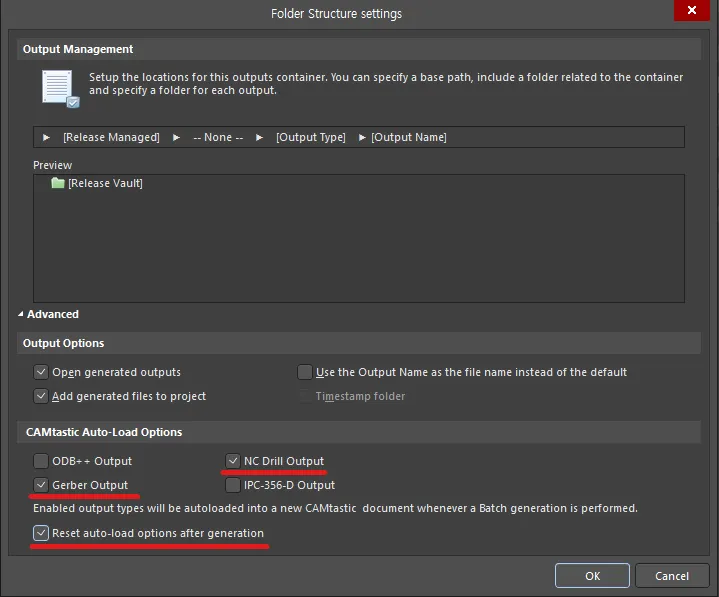Enable IPC-356-D Output auto-load

pyautogui.click(x=233, y=485)
